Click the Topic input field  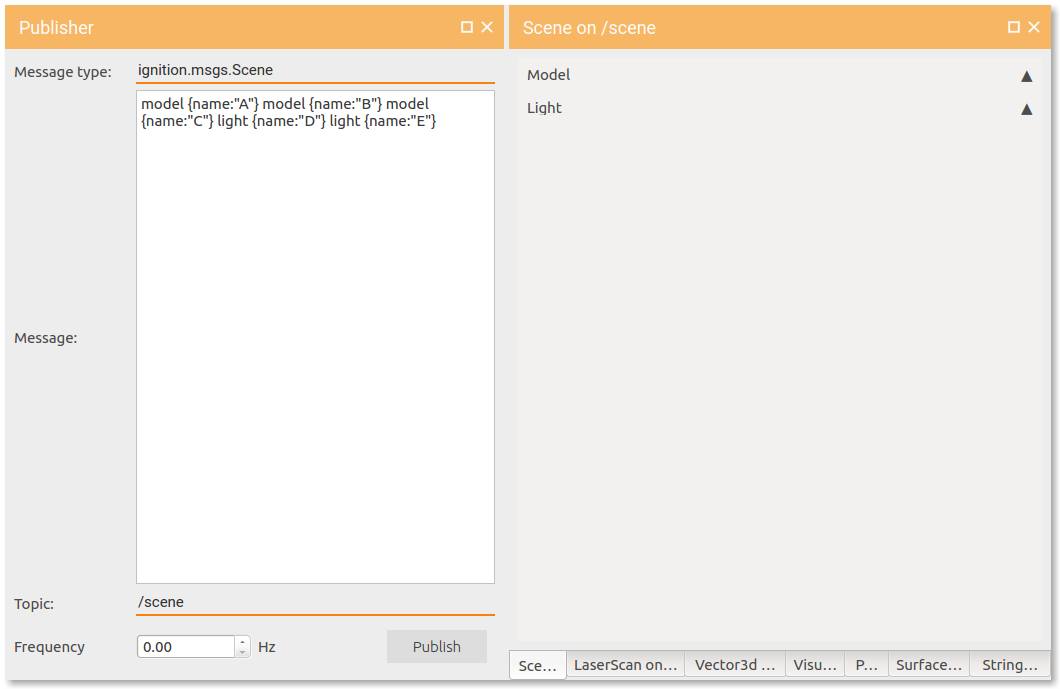click(315, 602)
